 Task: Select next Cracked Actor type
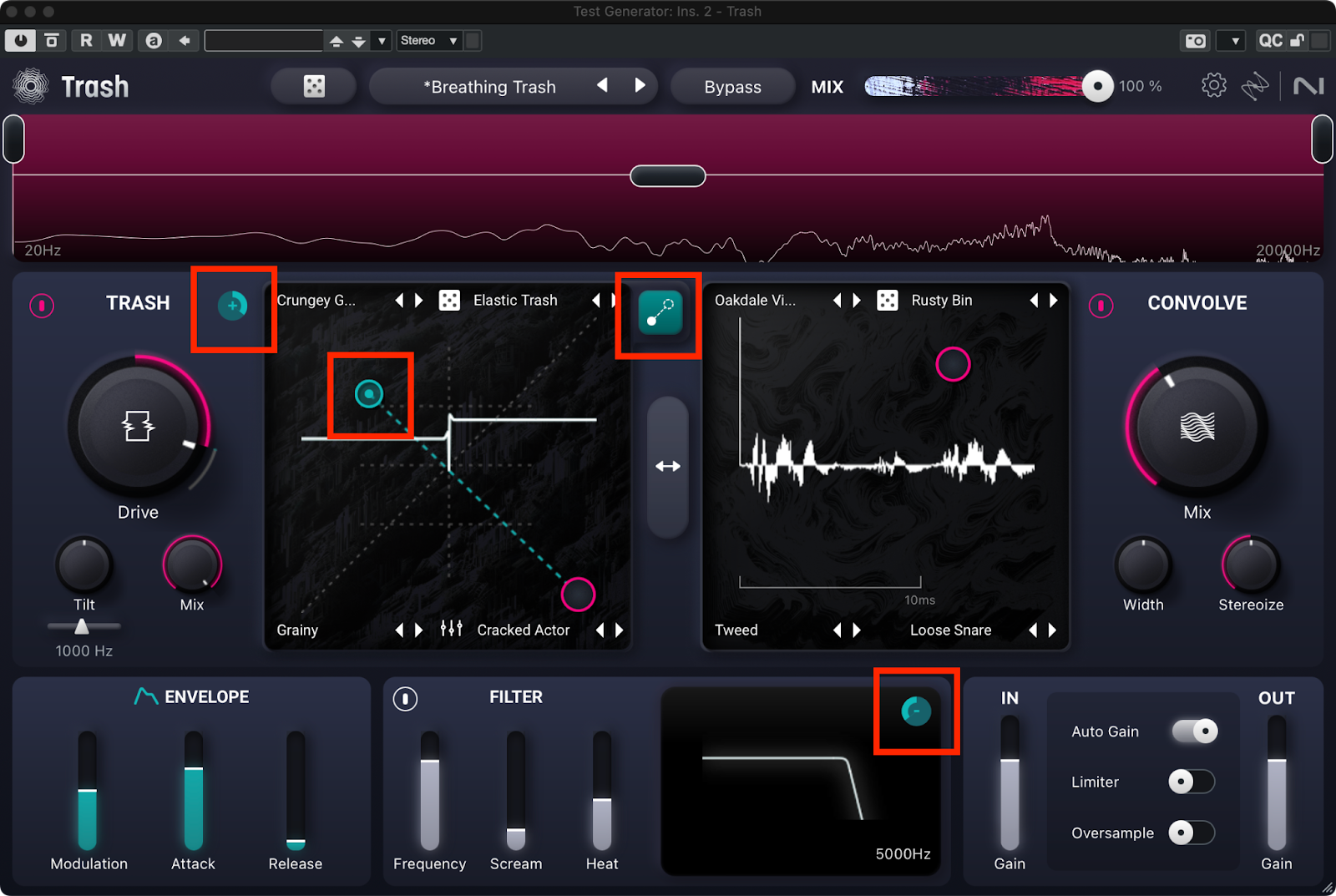[620, 630]
